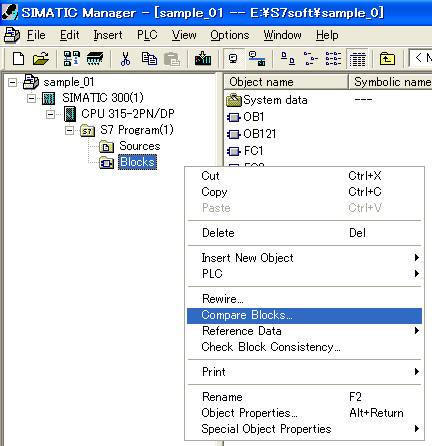Click the Download to PLC icon
Screen dimensions: 432x446
(203, 59)
